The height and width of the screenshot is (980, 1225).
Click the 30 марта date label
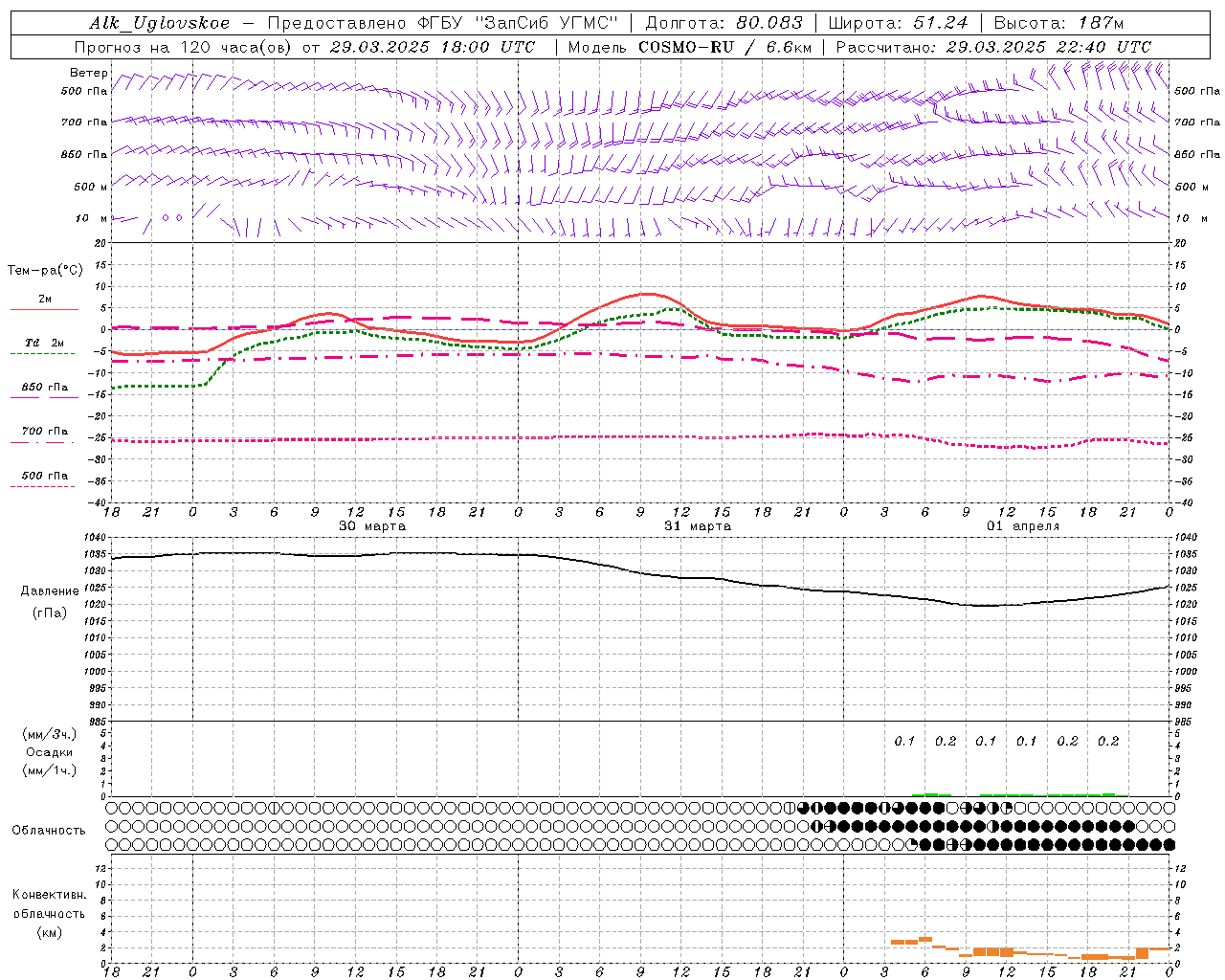372,526
